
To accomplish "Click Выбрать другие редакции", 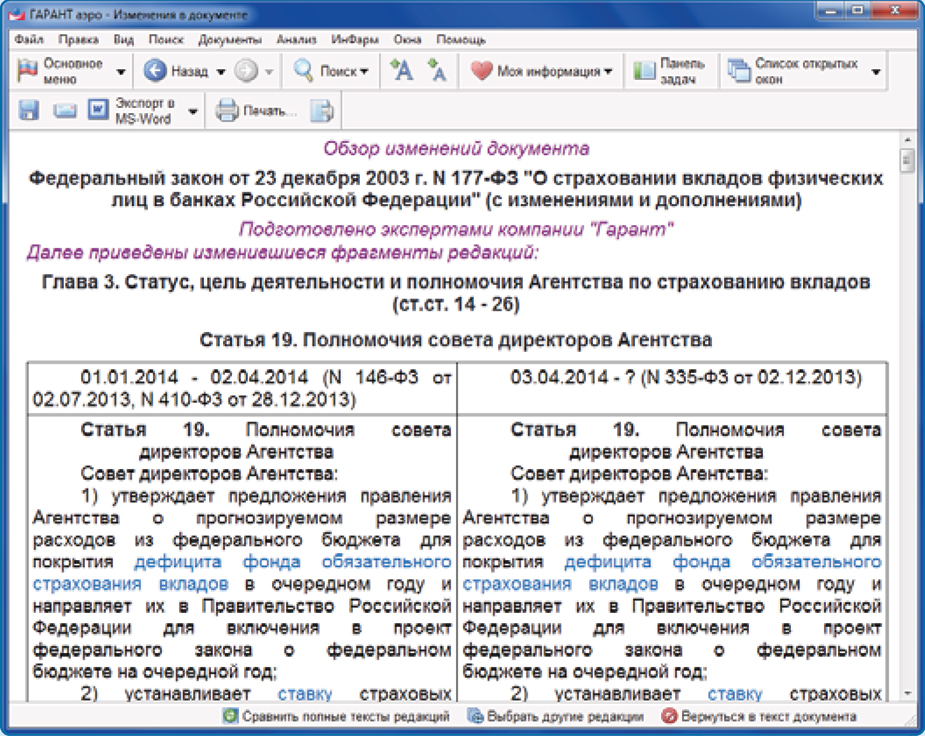I will click(x=555, y=716).
